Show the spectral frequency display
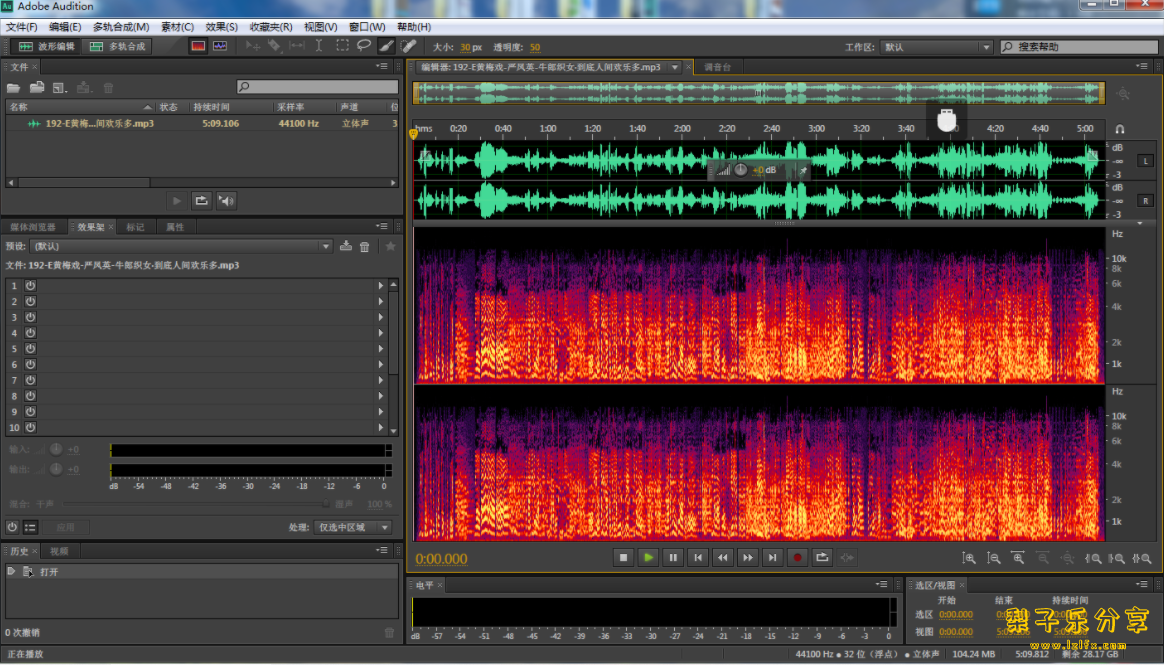 point(198,46)
